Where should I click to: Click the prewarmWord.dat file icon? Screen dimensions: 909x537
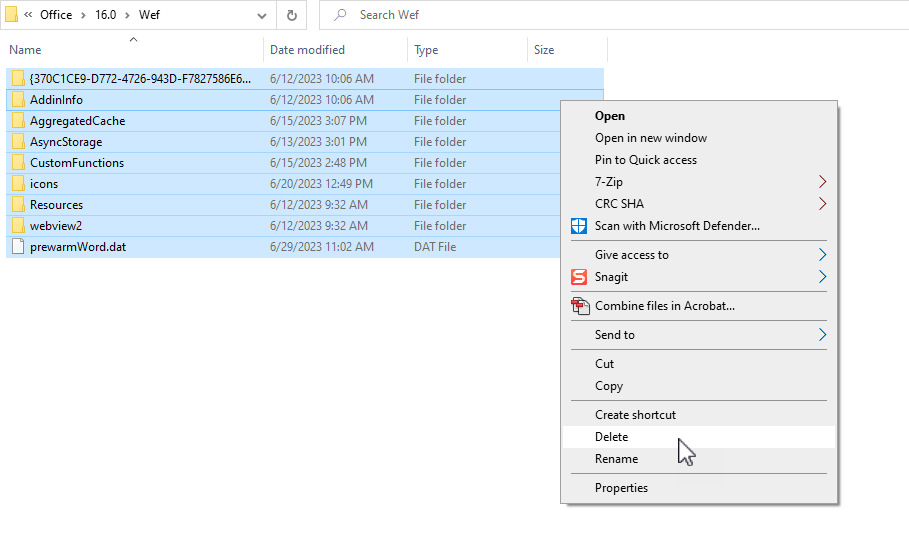pos(18,247)
